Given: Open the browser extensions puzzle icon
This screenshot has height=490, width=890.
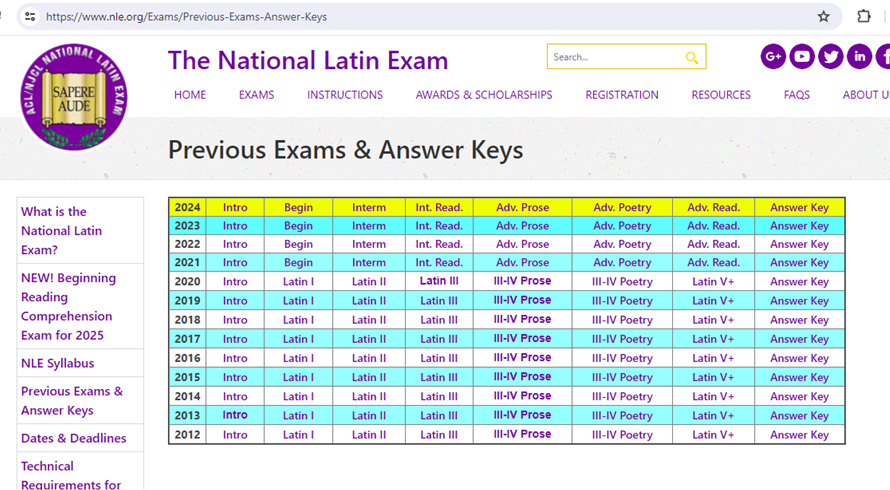Looking at the screenshot, I should click(x=864, y=16).
